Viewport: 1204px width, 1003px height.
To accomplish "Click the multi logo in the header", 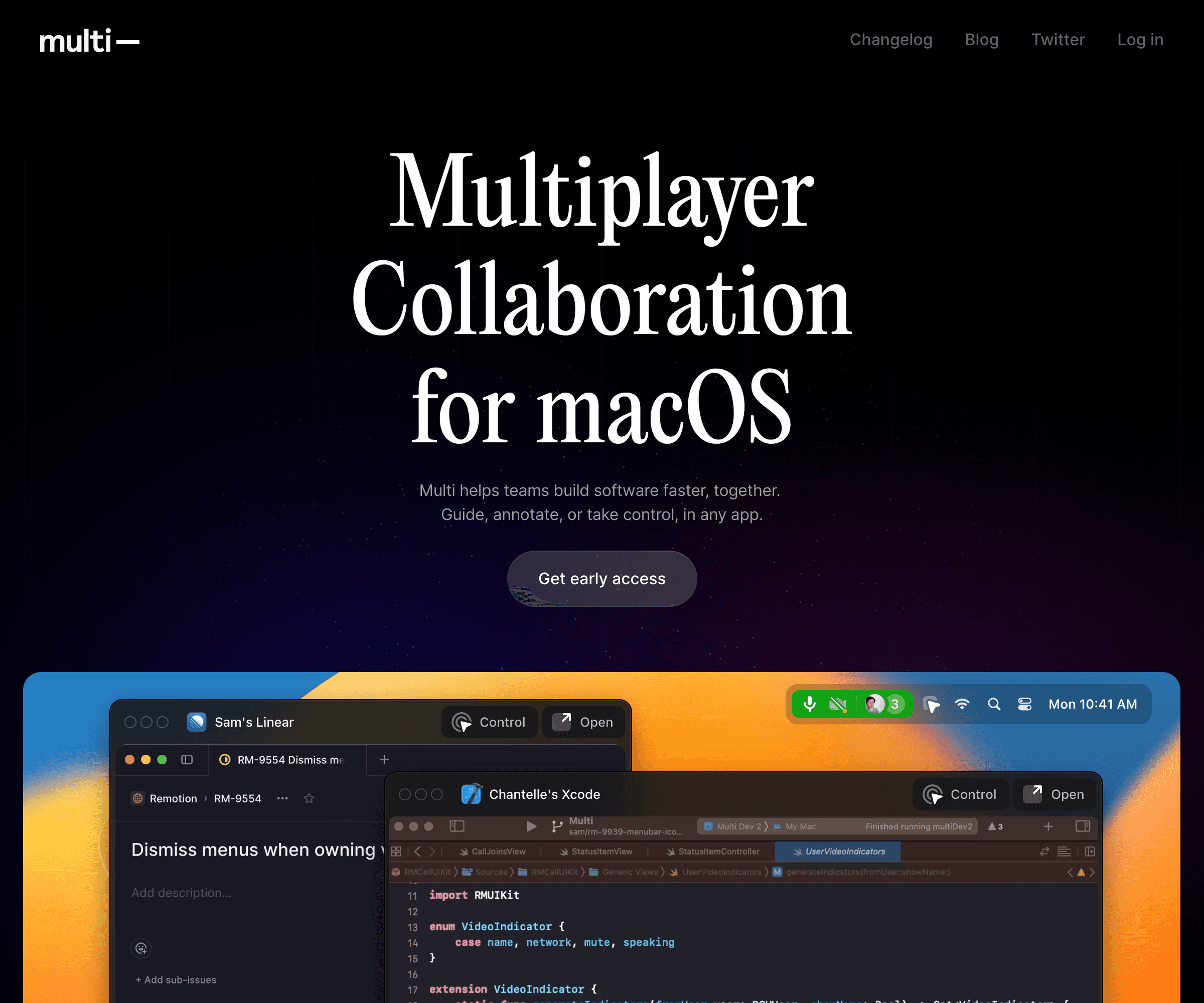I will pyautogui.click(x=89, y=41).
